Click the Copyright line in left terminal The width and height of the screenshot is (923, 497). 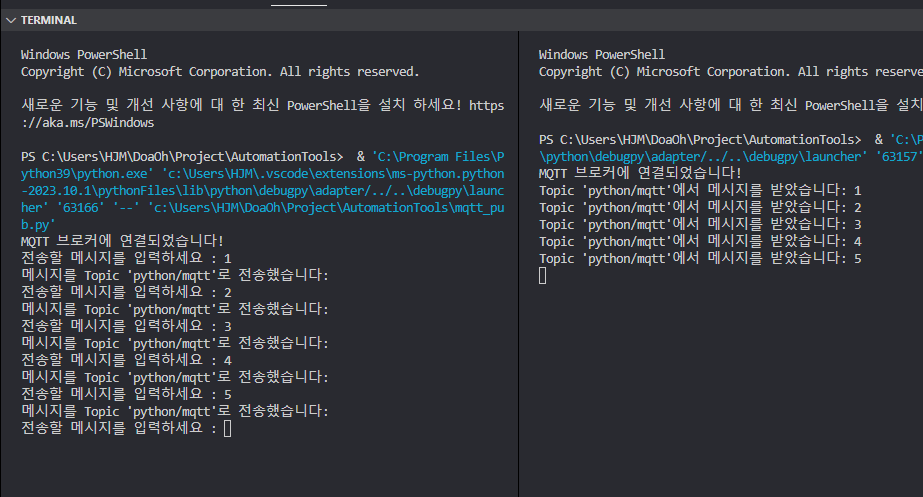220,72
